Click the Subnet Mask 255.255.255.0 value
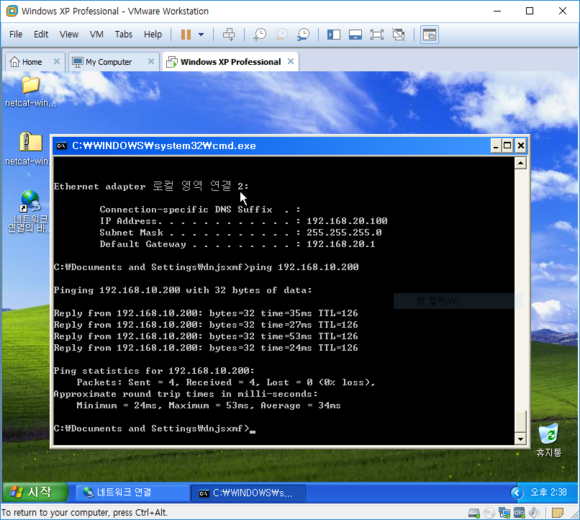The width and height of the screenshot is (580, 520). (x=344, y=233)
